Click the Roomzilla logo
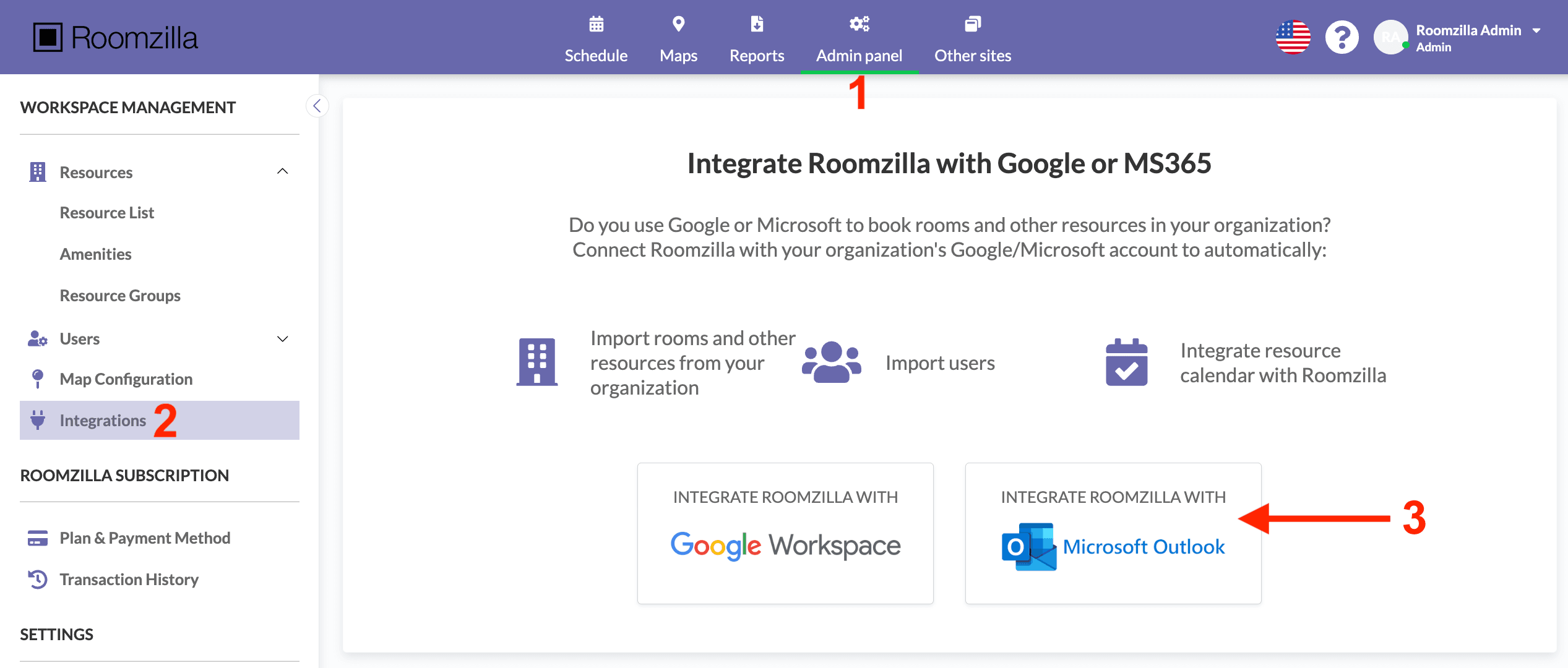Viewport: 1568px width, 668px height. tap(116, 38)
